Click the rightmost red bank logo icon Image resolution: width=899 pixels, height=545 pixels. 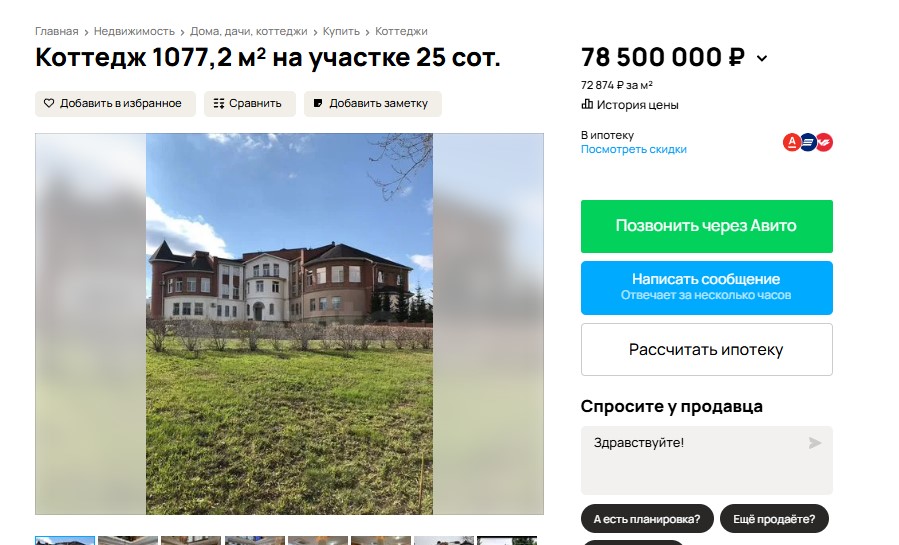click(x=824, y=142)
